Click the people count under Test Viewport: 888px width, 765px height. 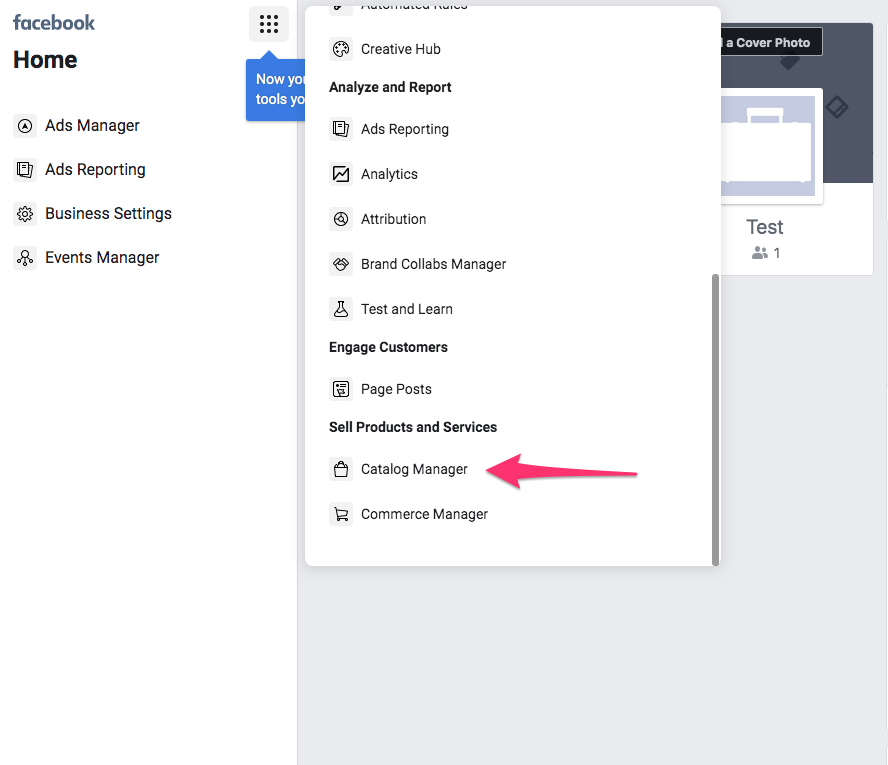coord(766,253)
